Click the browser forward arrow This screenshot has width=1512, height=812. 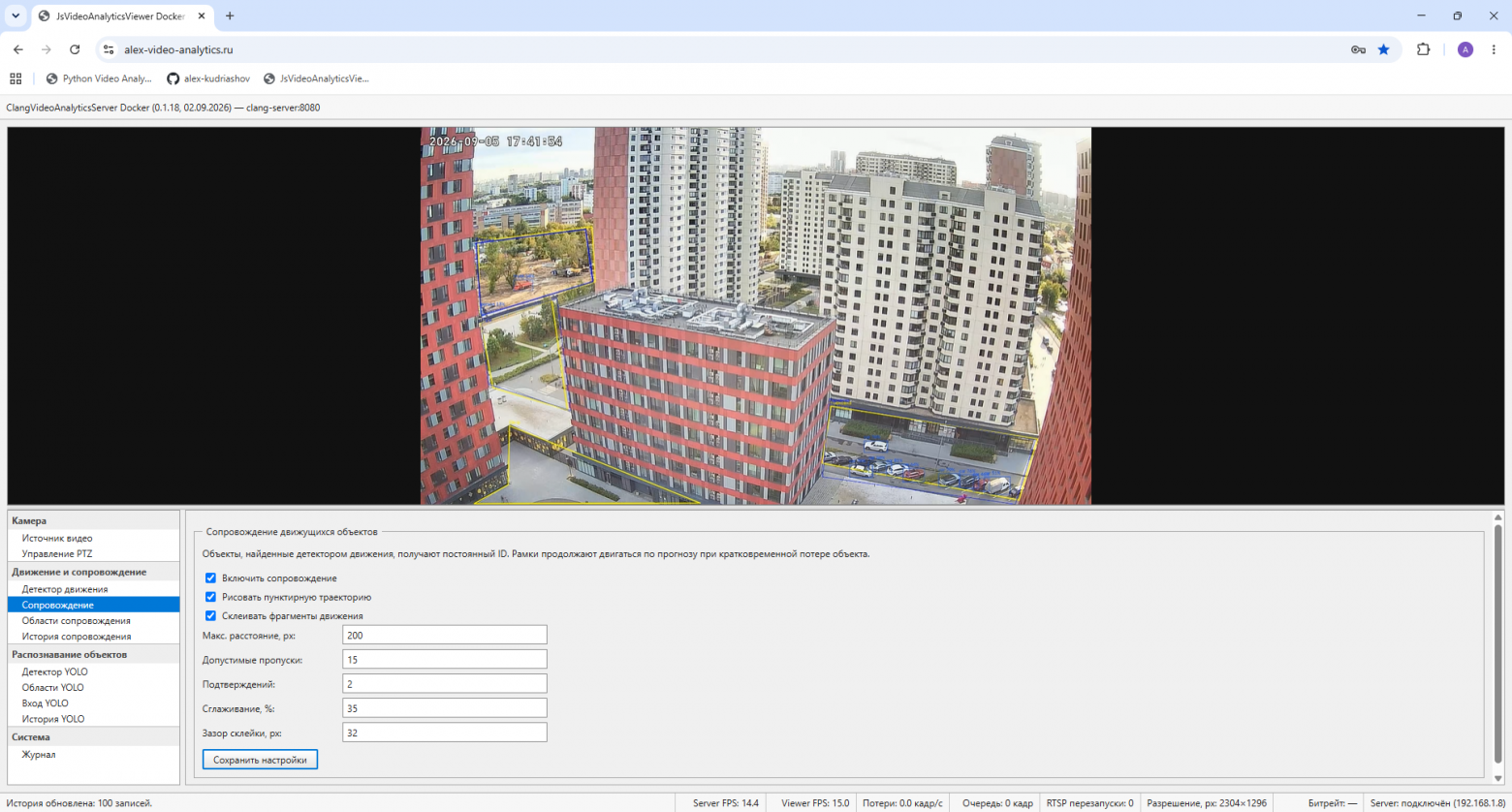click(x=46, y=49)
